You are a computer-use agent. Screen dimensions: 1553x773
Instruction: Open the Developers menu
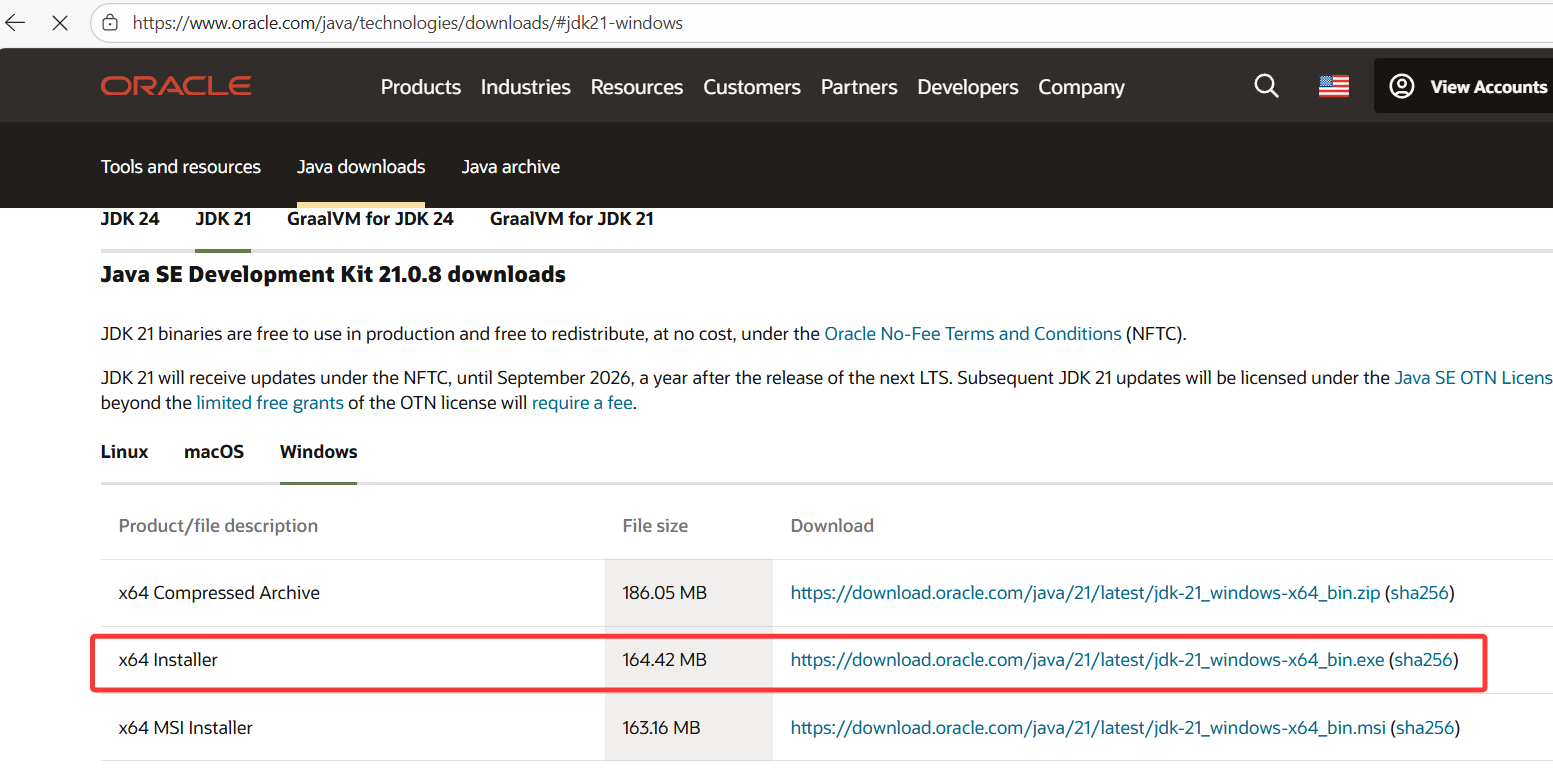click(x=968, y=87)
